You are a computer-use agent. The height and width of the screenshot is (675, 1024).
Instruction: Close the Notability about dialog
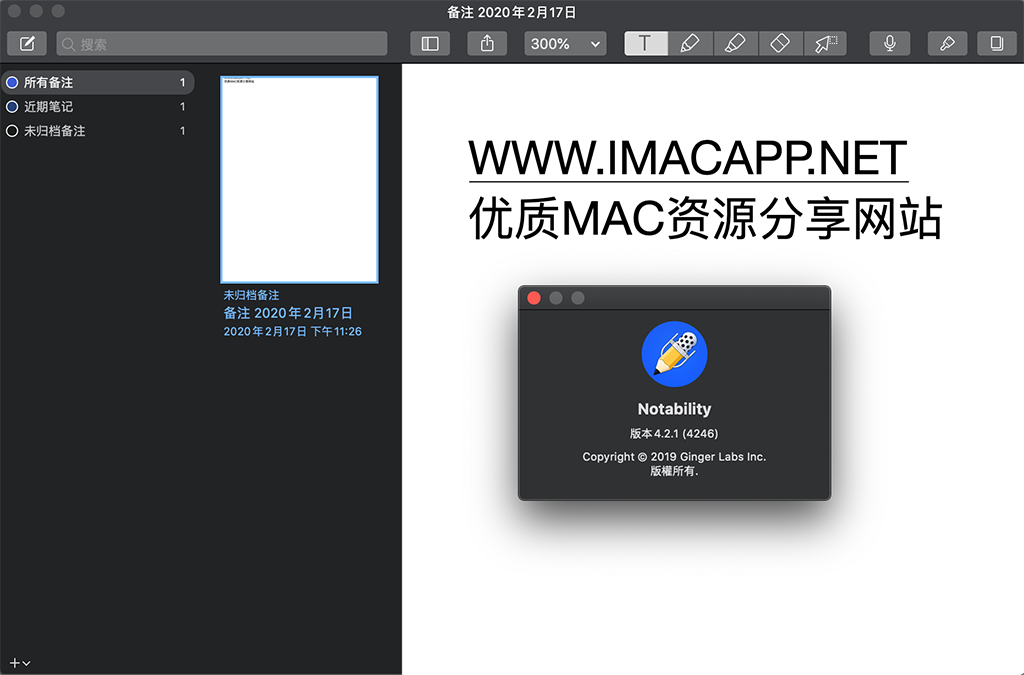tap(534, 298)
